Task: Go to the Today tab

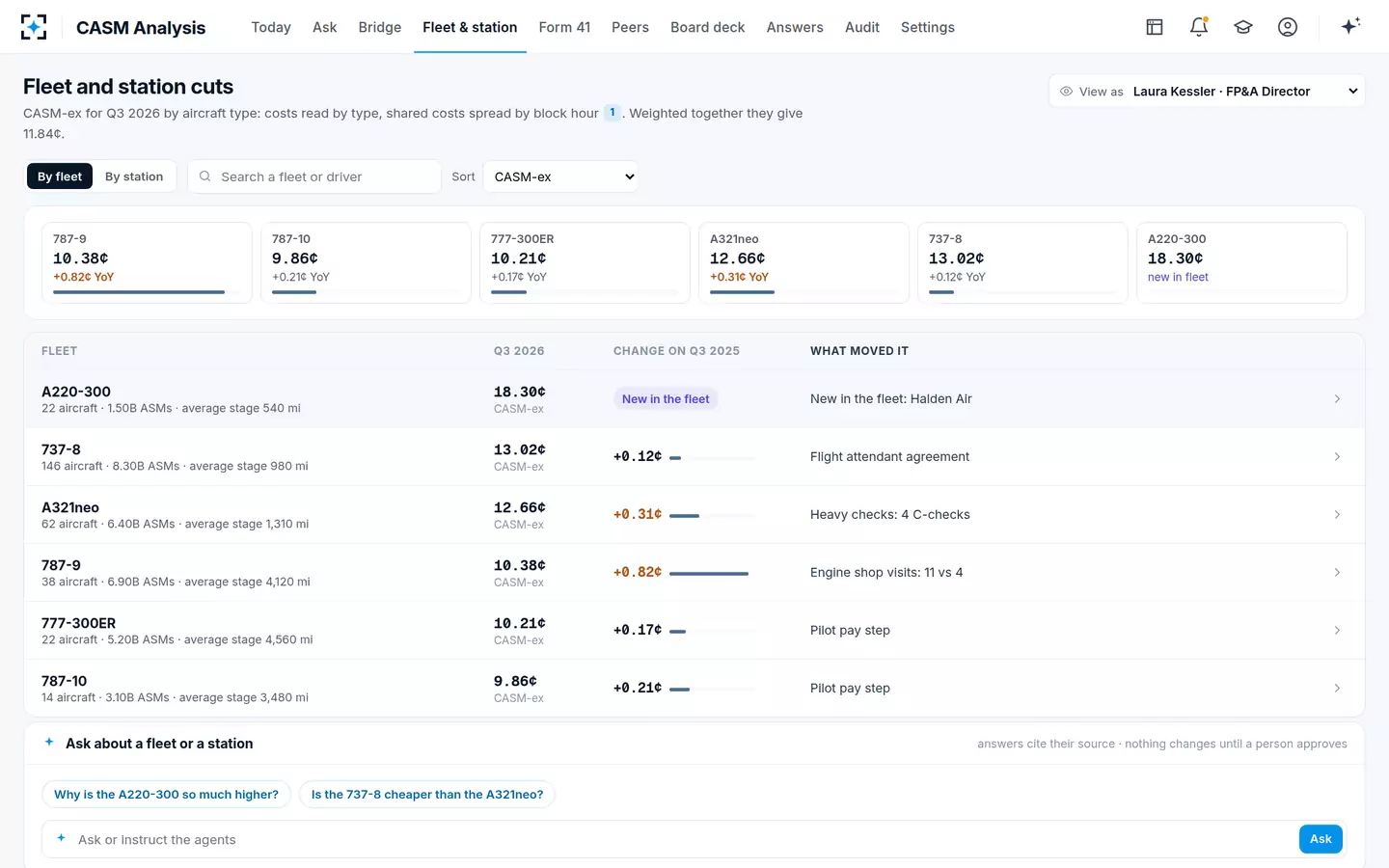Action: [271, 27]
